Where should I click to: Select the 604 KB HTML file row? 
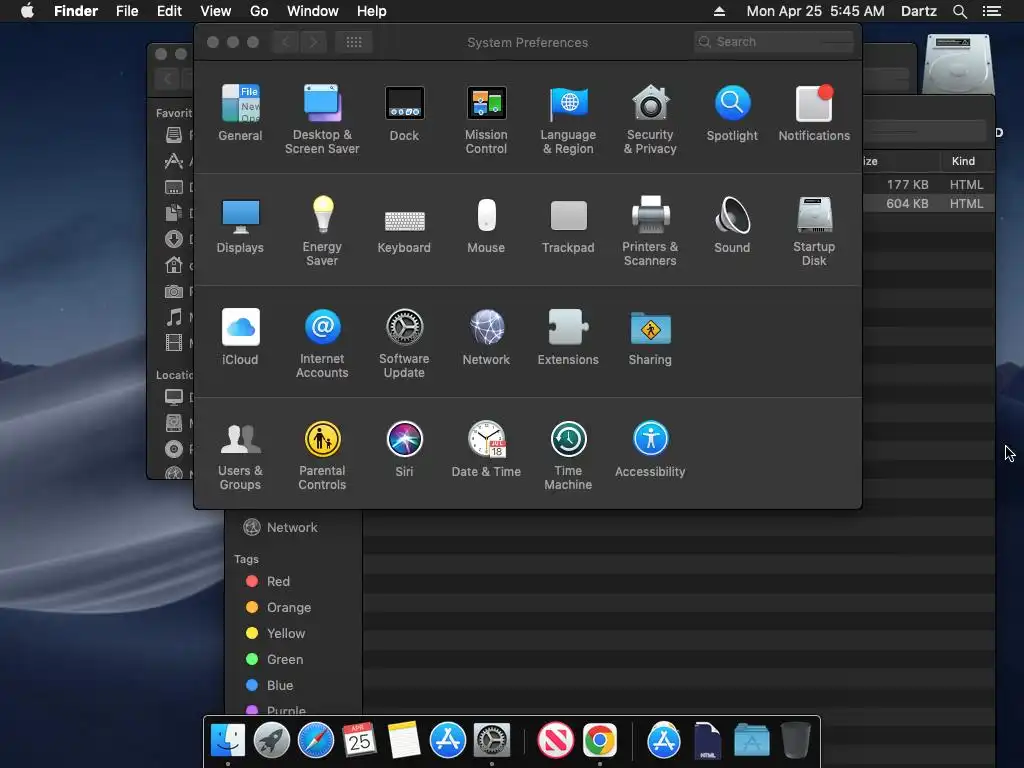[x=929, y=204]
